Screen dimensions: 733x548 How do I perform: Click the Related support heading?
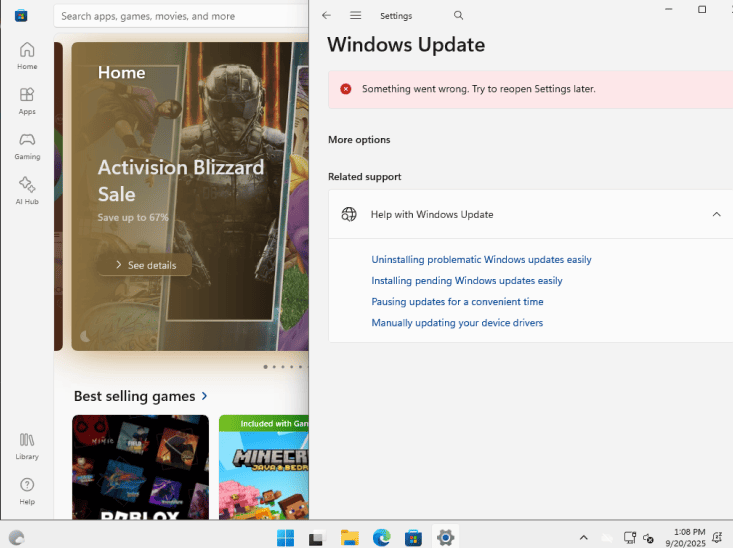pyautogui.click(x=365, y=177)
